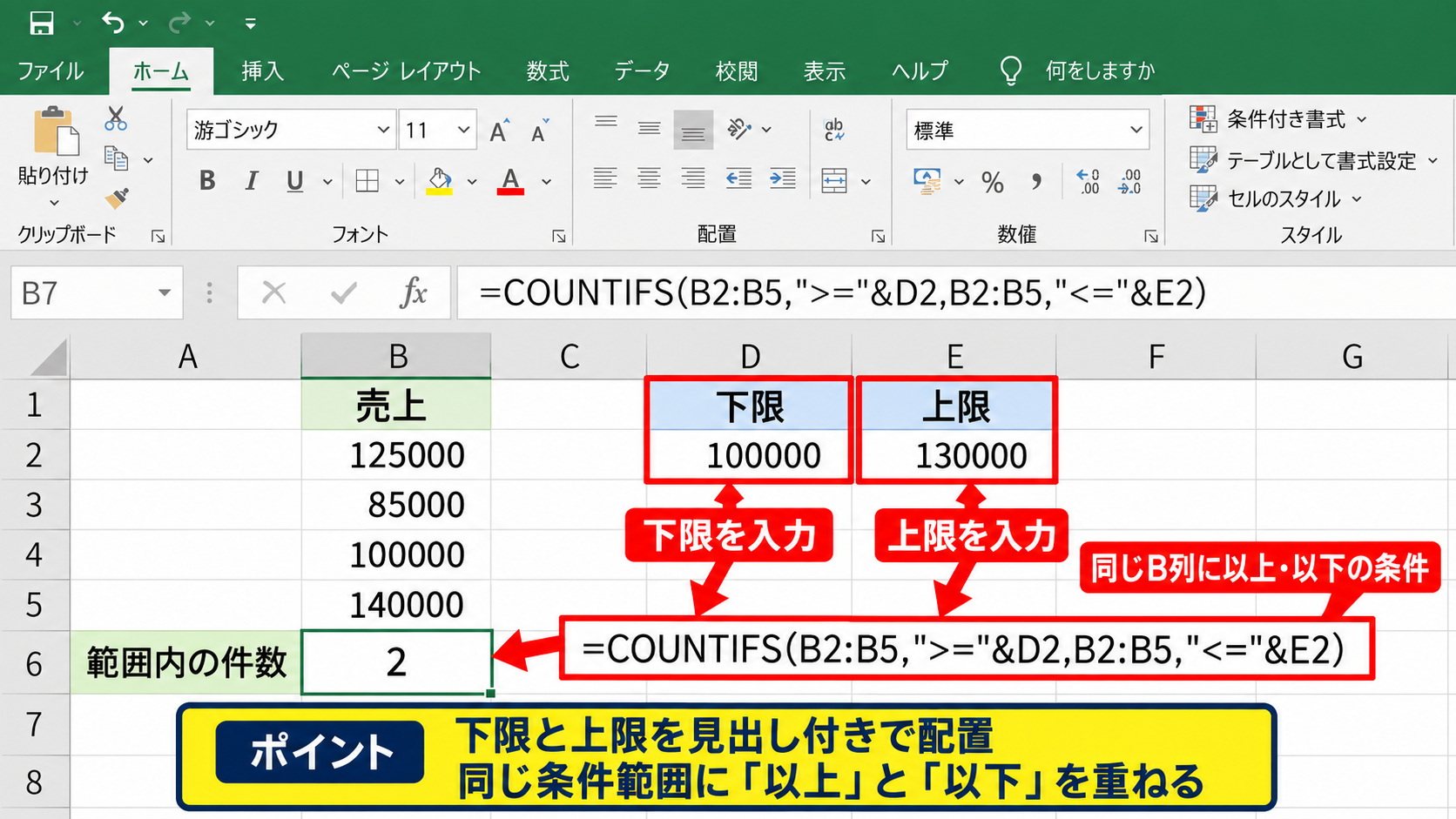The height and width of the screenshot is (819, 1456).
Task: Cut selection with the scissors icon
Action: coord(116,118)
